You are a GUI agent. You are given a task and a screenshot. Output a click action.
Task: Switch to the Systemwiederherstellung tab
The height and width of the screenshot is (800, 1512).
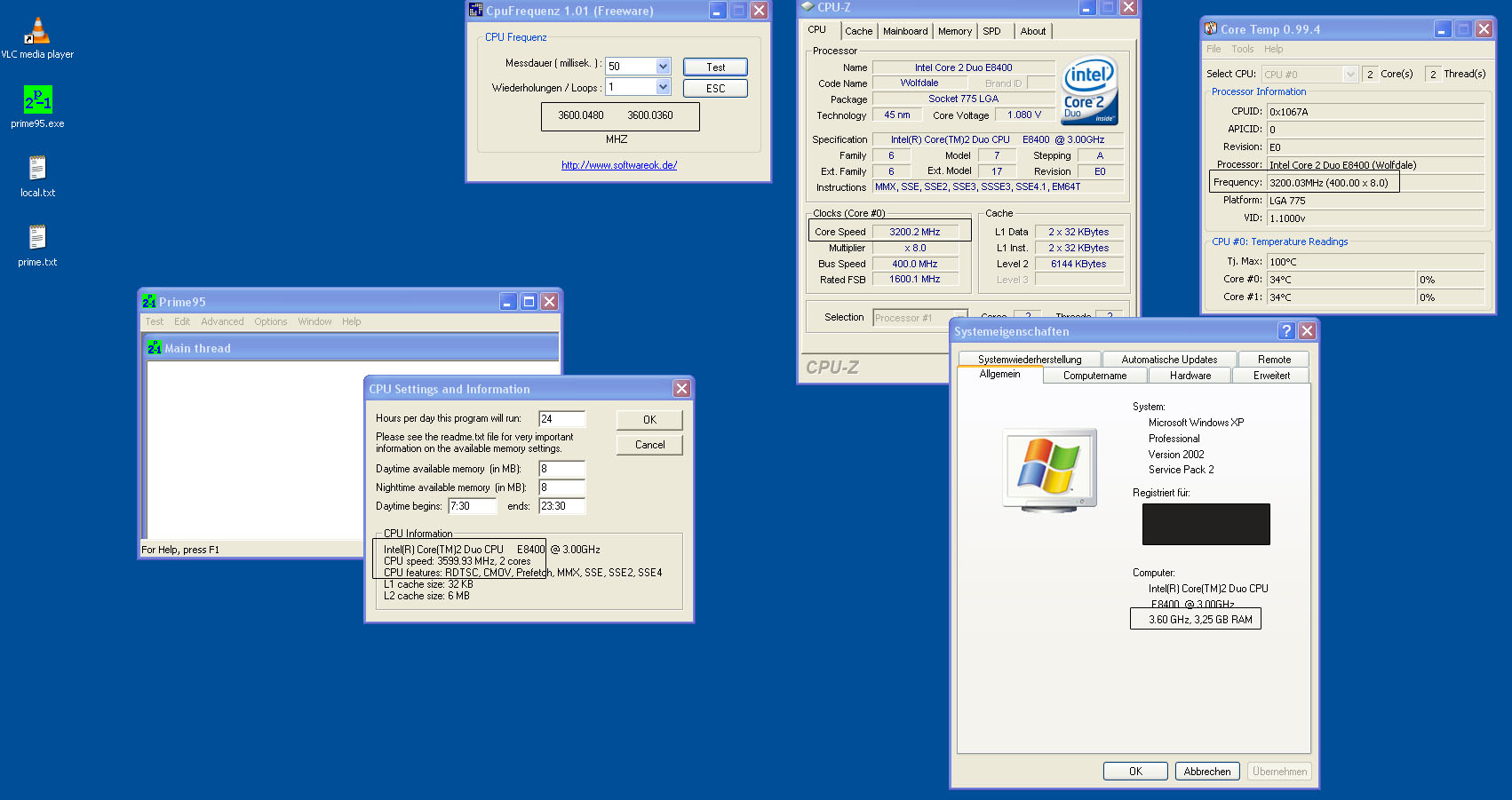point(1030,360)
